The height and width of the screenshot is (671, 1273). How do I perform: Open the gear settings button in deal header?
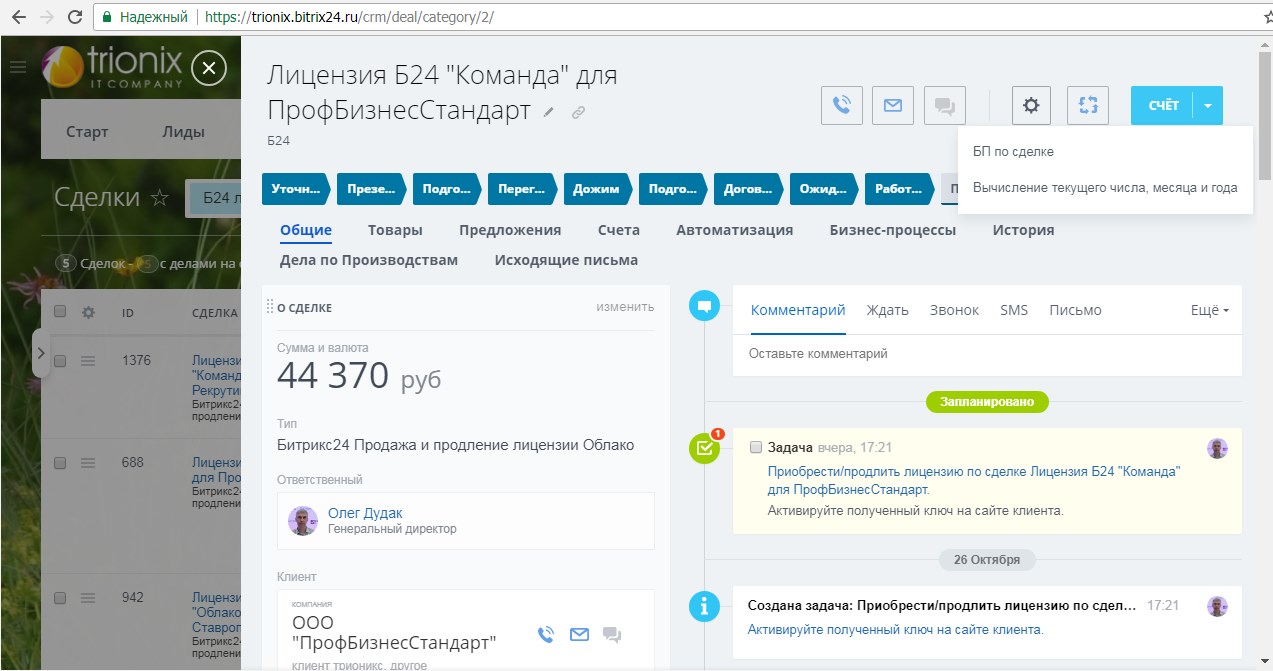[x=1031, y=105]
